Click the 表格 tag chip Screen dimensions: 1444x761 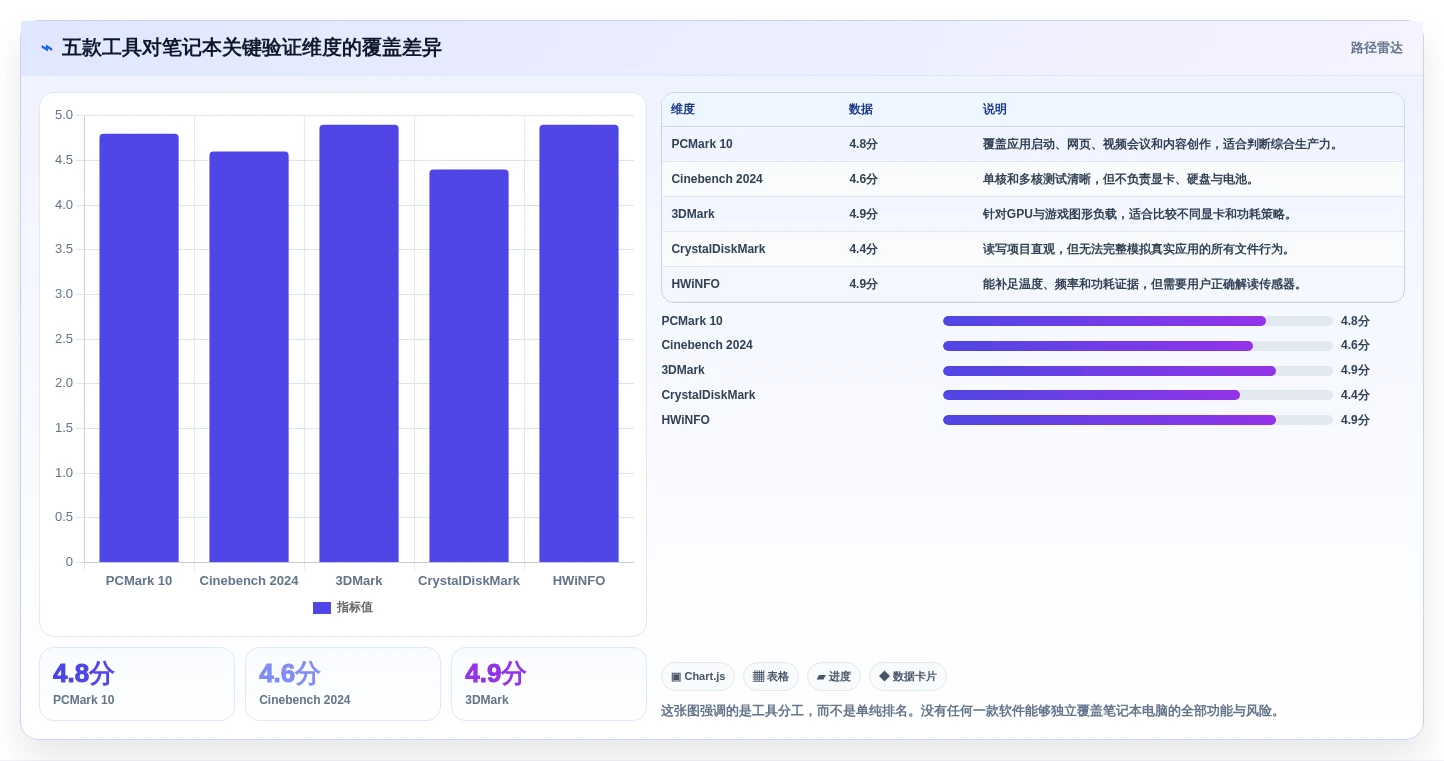[771, 677]
